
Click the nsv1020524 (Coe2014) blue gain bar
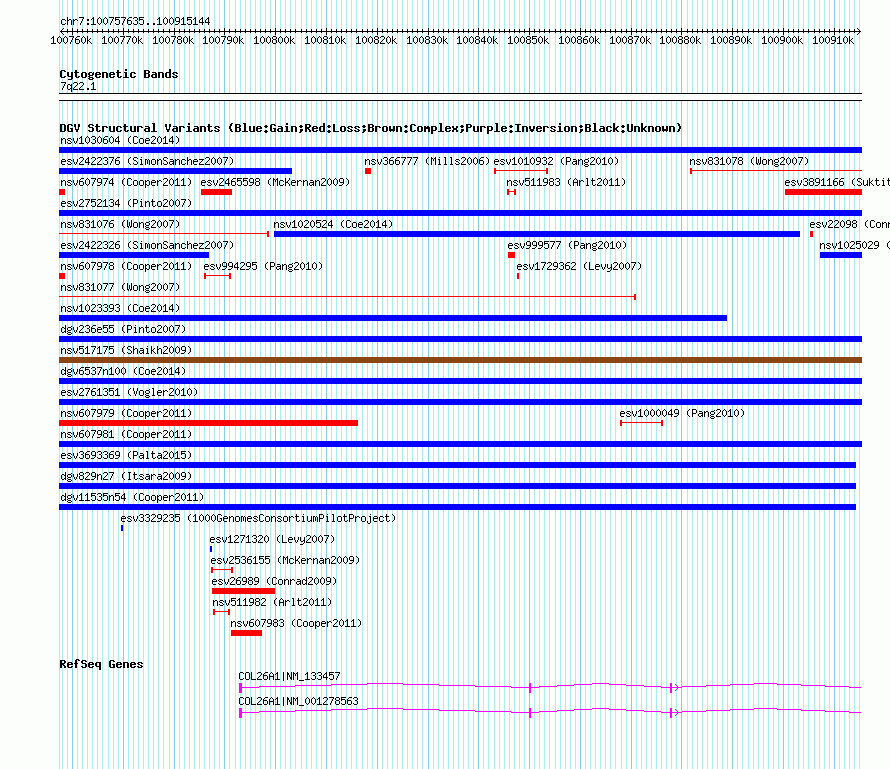(536, 234)
